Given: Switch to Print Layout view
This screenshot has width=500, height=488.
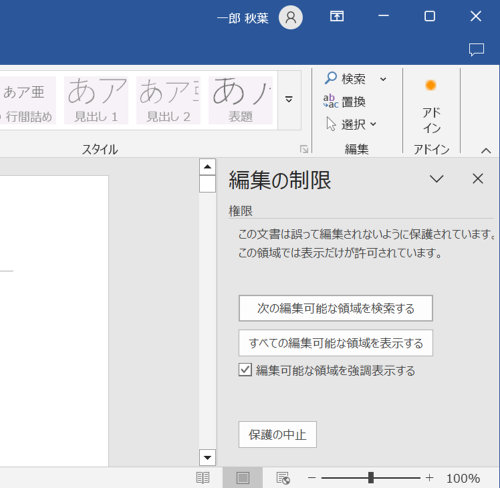Looking at the screenshot, I should [x=243, y=478].
